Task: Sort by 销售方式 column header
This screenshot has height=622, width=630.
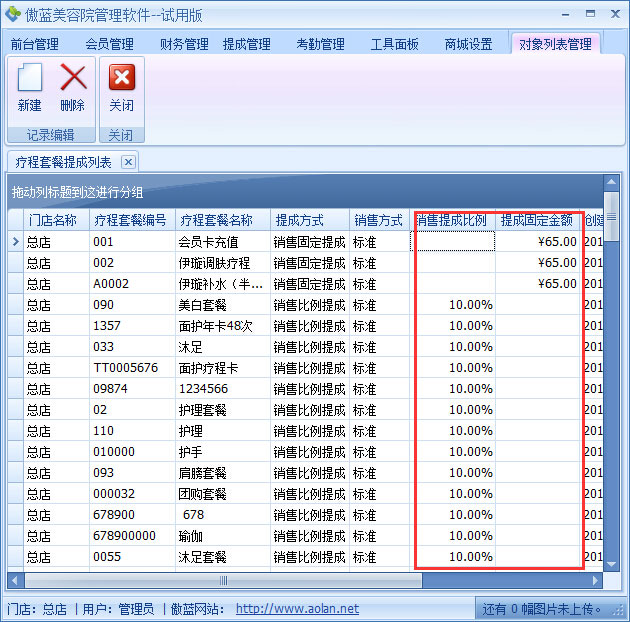Action: coord(379,220)
